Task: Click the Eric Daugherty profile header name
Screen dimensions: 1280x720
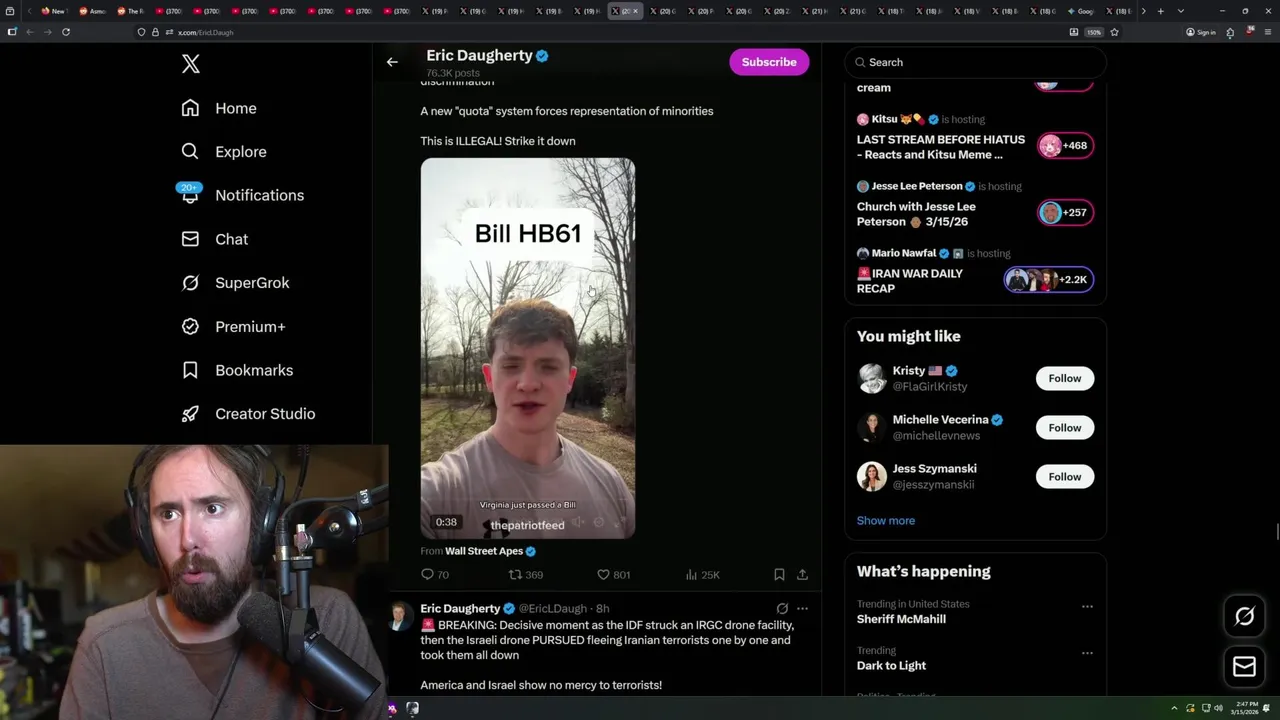Action: 479,56
